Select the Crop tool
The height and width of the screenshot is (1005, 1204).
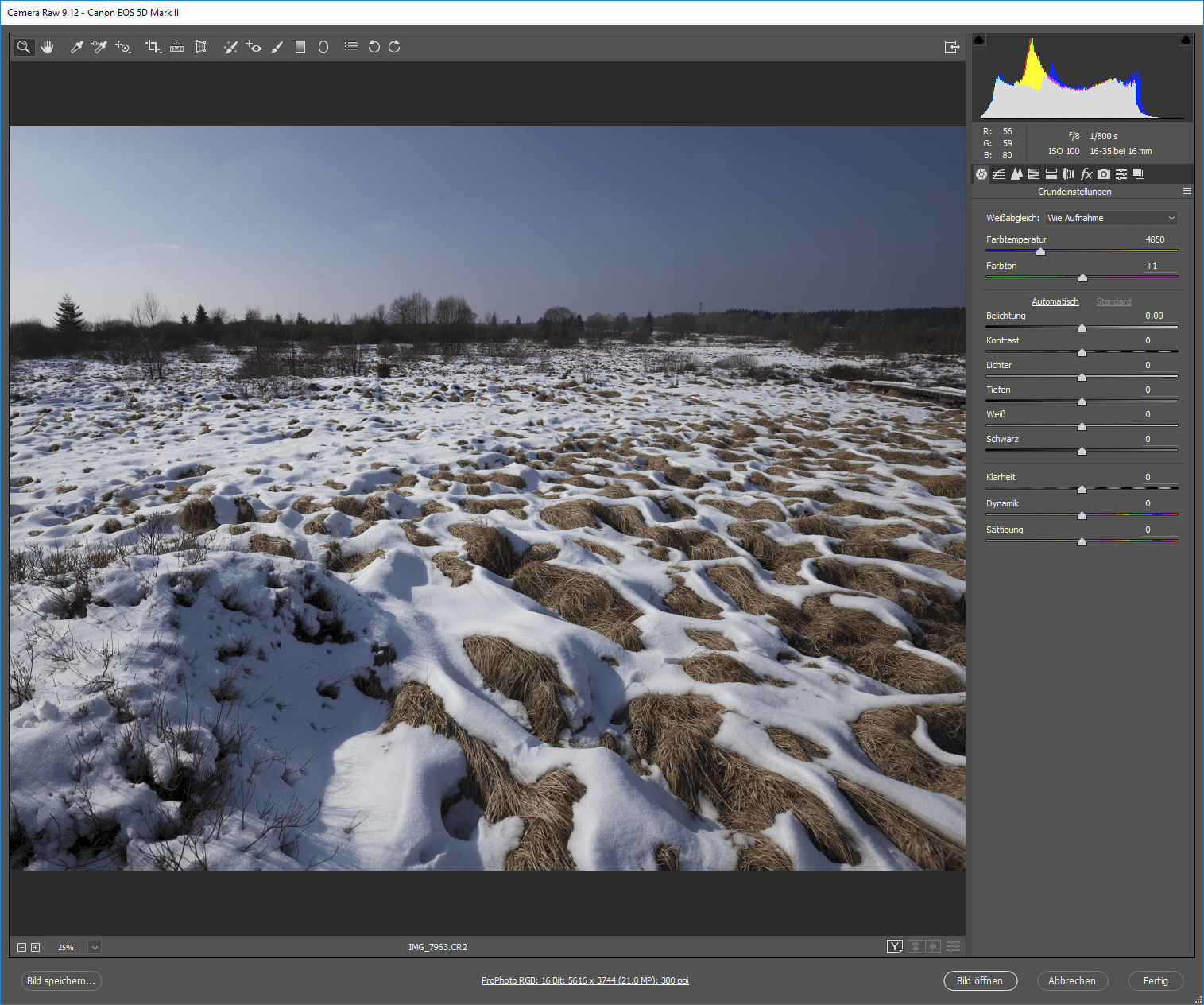point(153,47)
